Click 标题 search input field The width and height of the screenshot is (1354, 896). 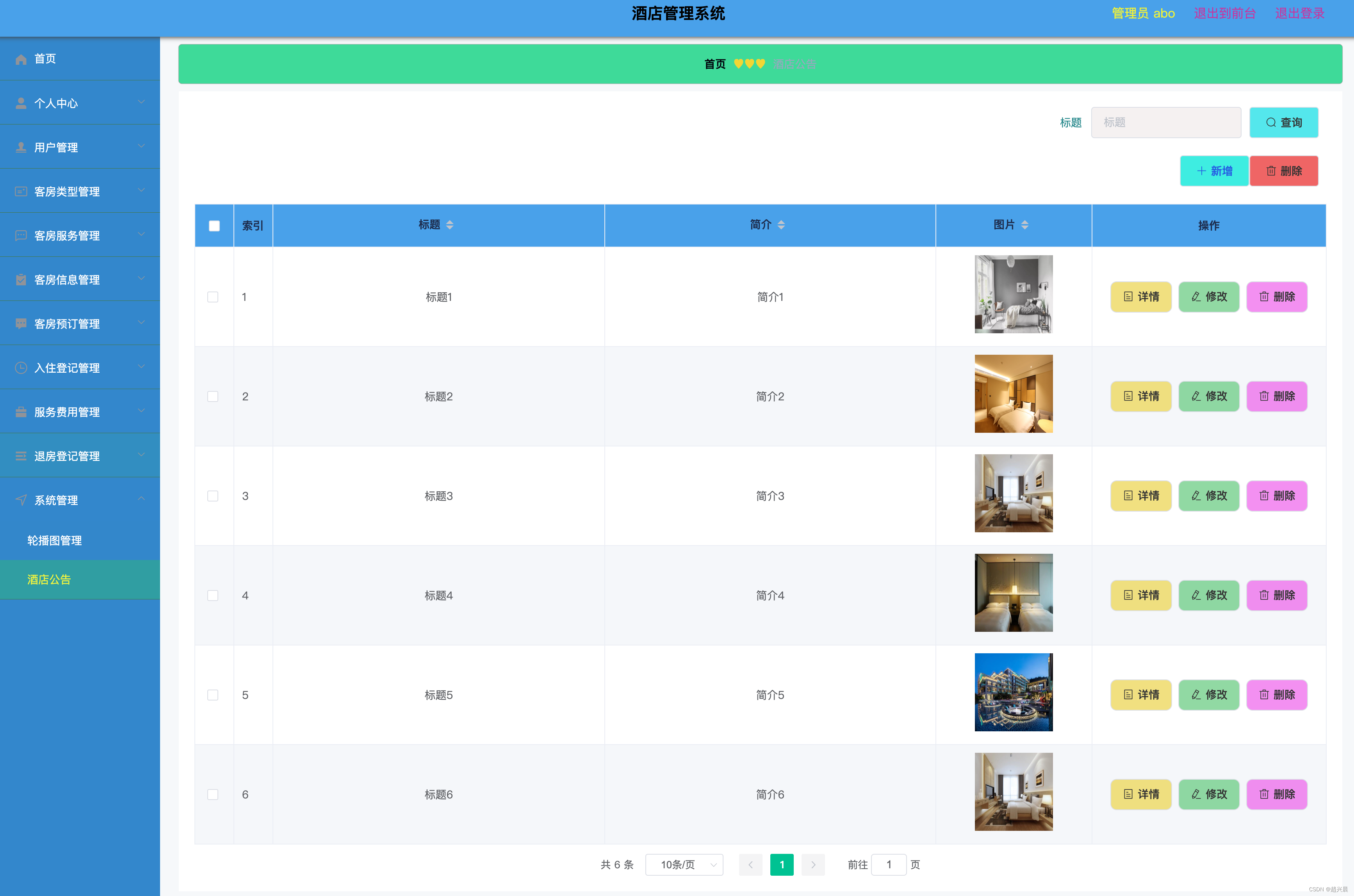[1166, 122]
